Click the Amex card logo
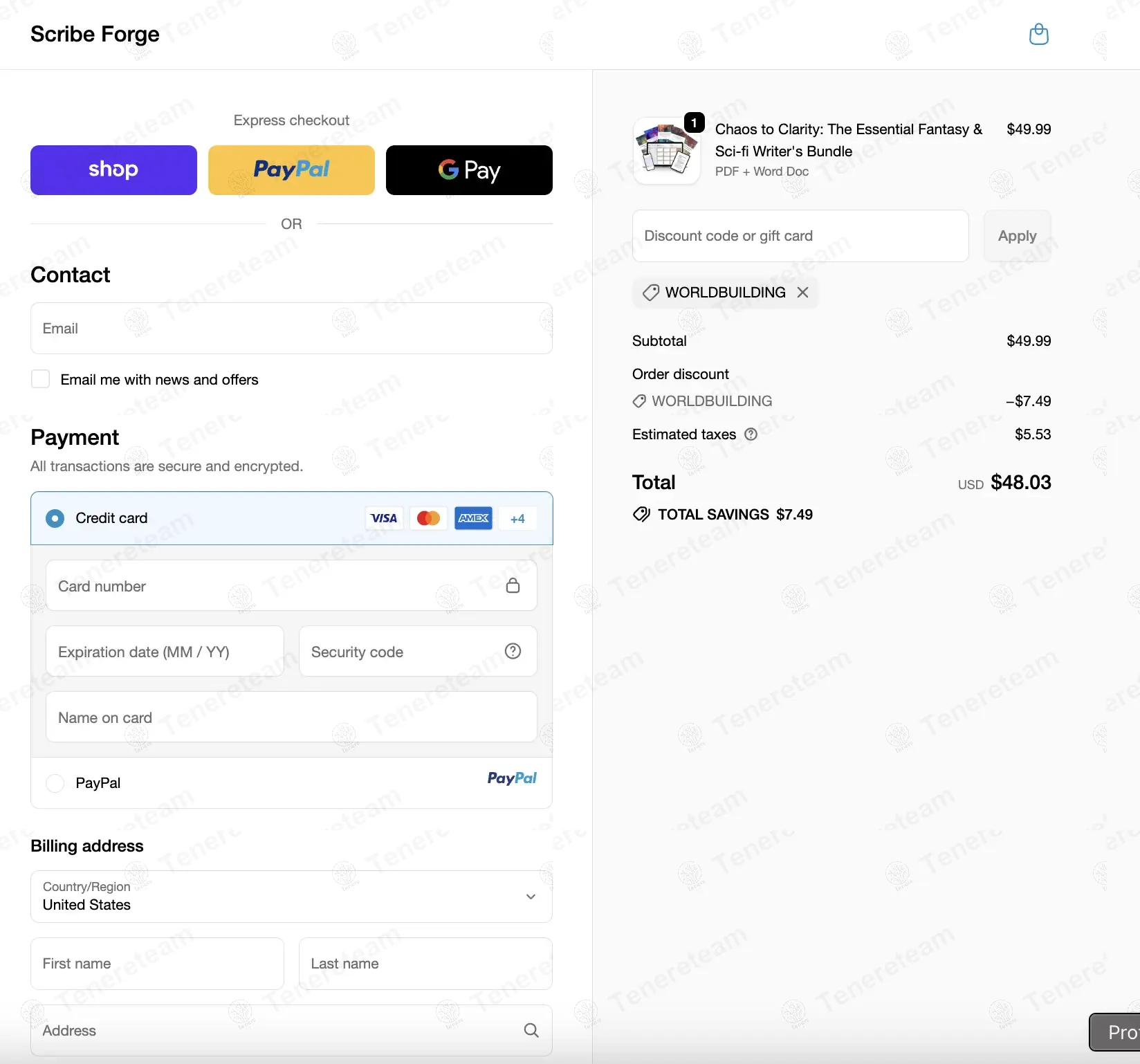Screen dimensions: 1140x1064 [473, 518]
